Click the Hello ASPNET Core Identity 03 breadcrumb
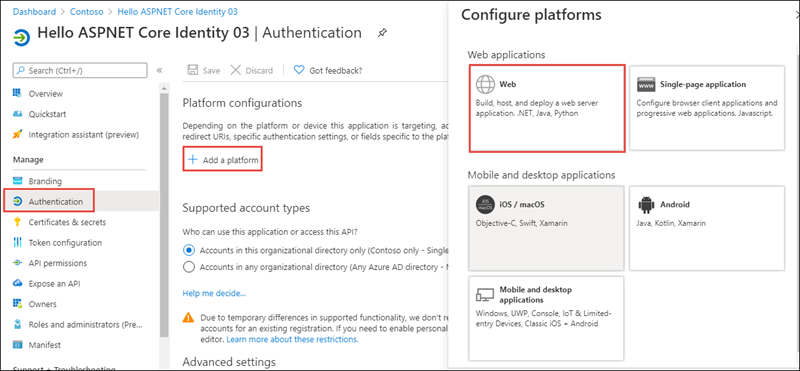The width and height of the screenshot is (800, 371). [178, 11]
